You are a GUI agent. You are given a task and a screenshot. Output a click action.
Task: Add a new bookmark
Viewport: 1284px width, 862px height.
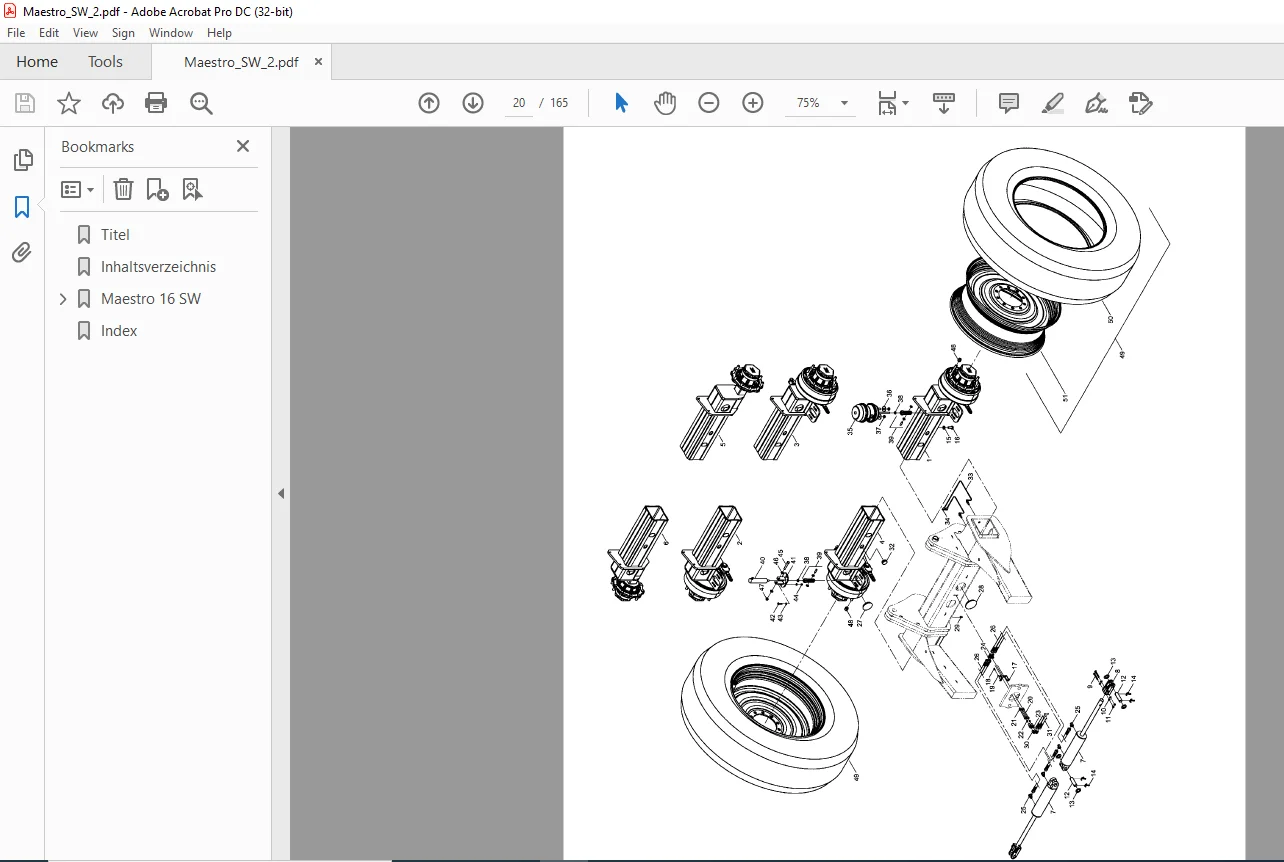pos(158,189)
